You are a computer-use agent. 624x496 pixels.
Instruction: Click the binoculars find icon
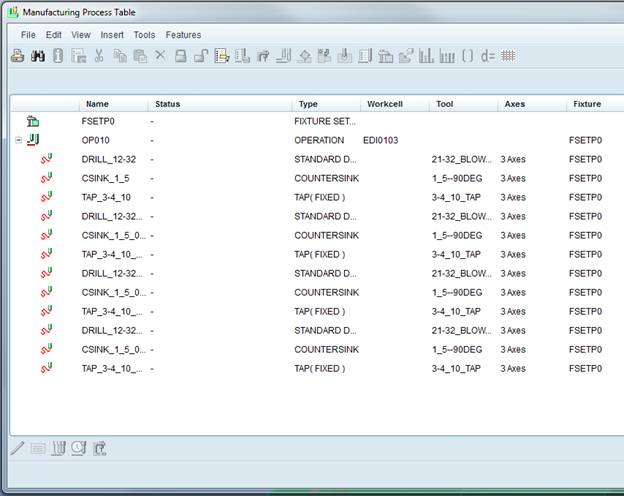(37, 56)
